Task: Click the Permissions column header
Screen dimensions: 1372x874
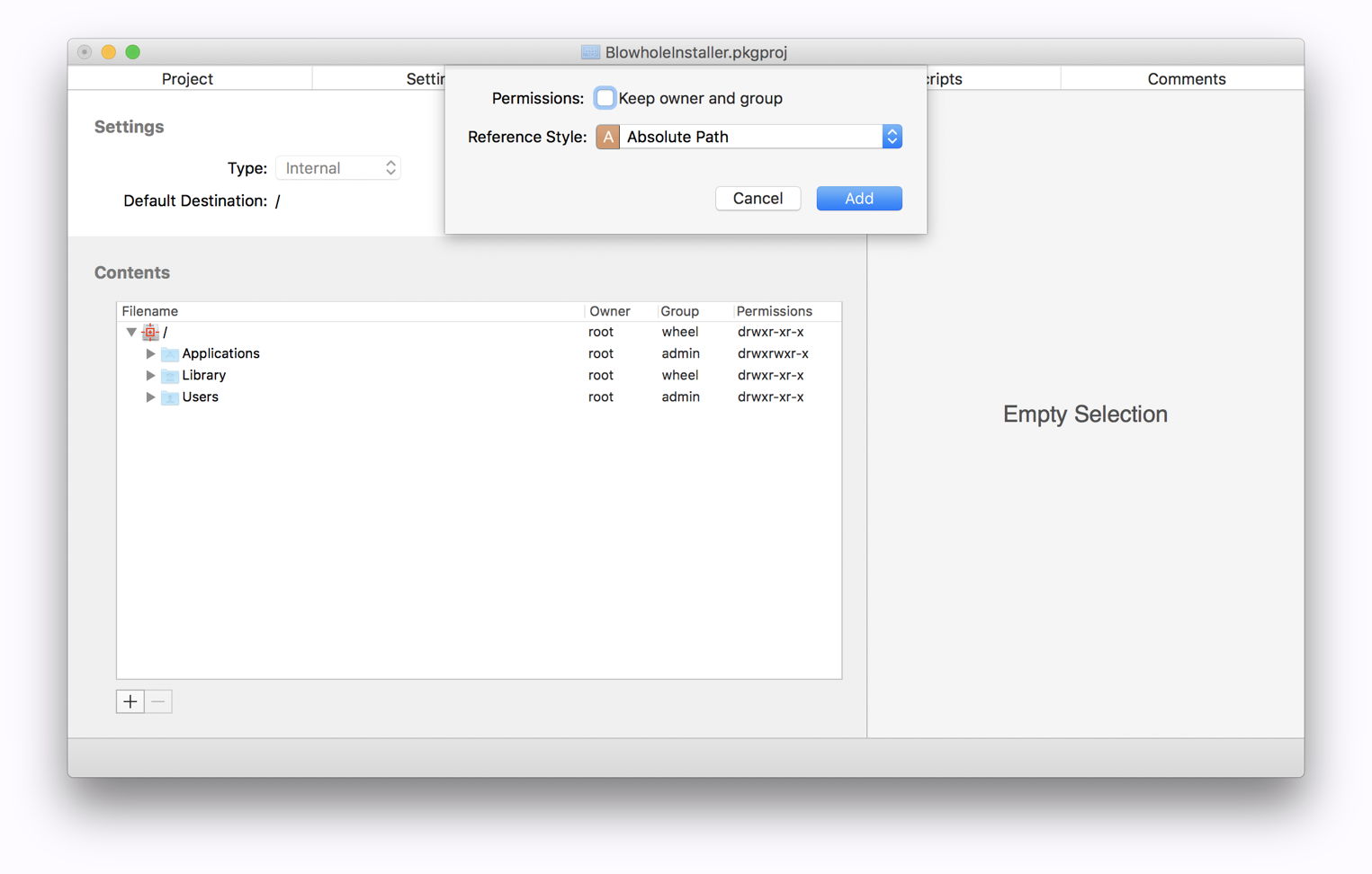Action: click(775, 310)
